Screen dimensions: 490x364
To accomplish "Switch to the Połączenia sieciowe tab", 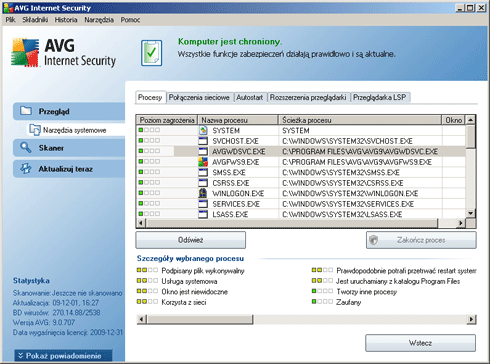I will click(199, 97).
